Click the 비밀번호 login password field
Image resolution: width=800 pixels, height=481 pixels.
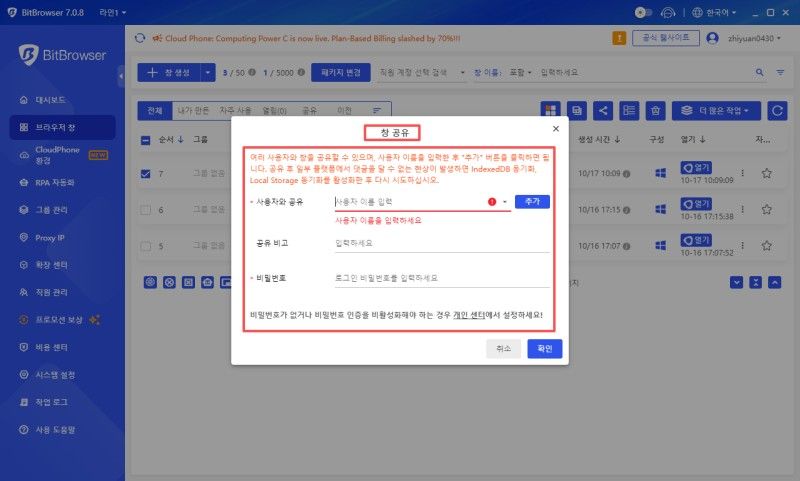[442, 279]
